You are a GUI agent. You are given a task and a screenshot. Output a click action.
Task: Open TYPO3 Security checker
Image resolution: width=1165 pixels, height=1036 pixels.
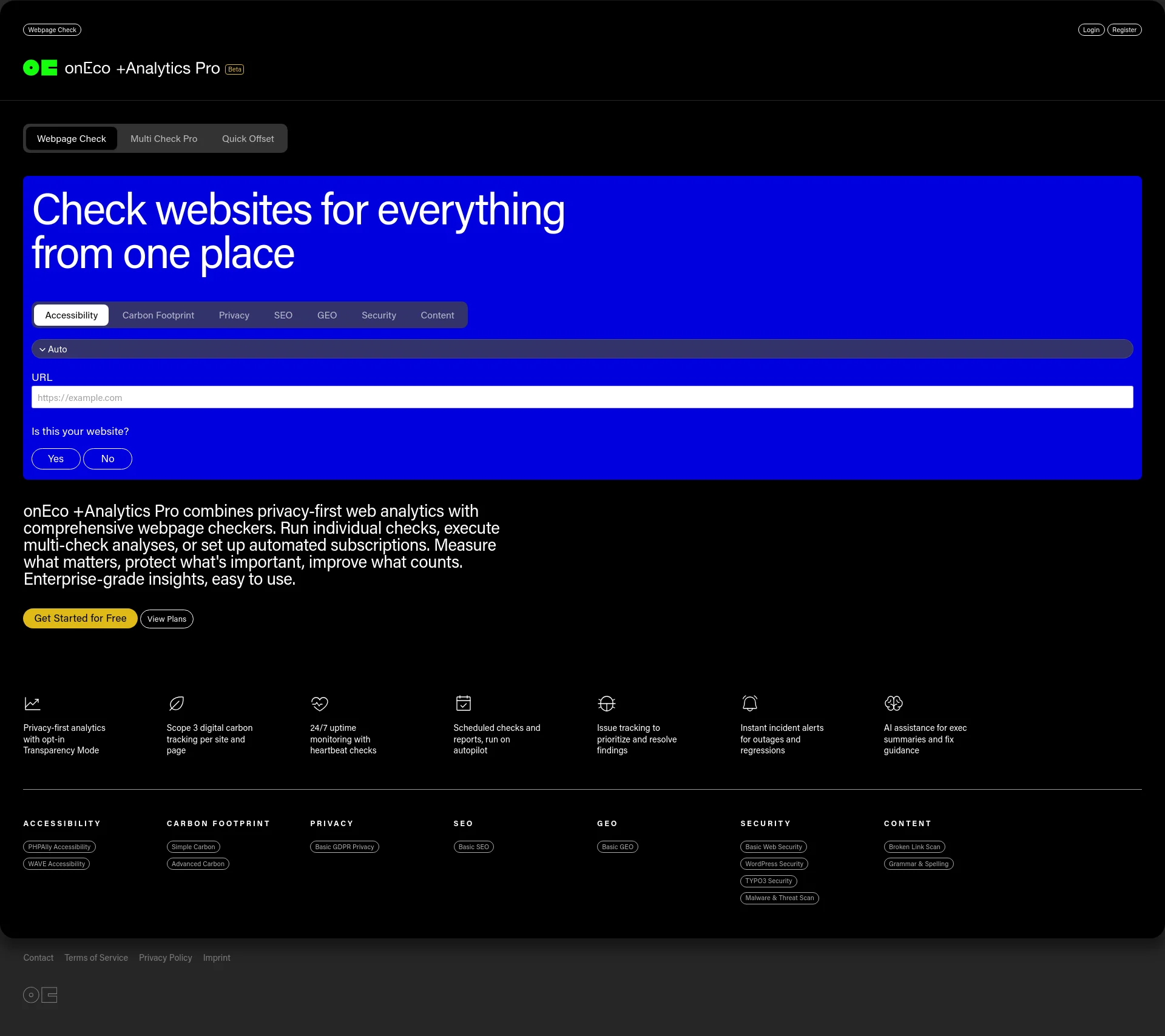(769, 881)
